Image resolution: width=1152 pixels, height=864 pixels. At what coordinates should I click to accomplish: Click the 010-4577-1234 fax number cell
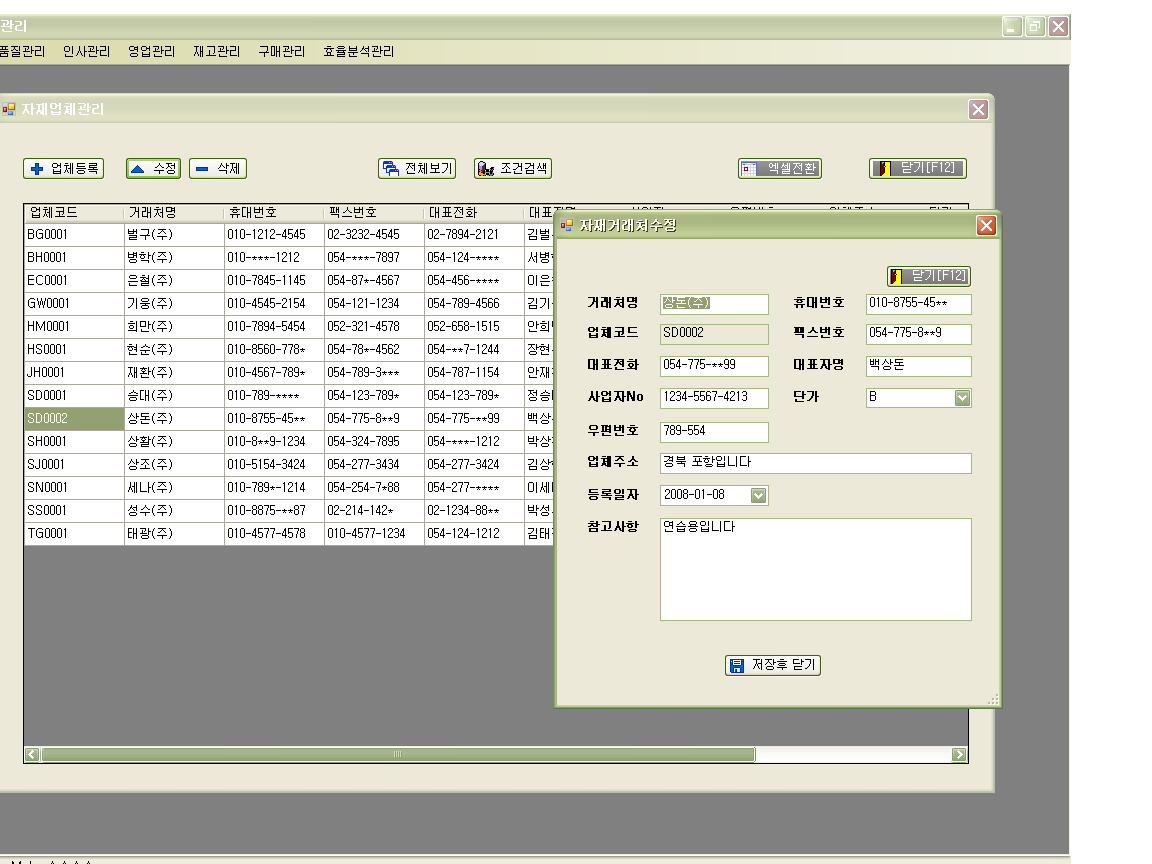(x=374, y=533)
